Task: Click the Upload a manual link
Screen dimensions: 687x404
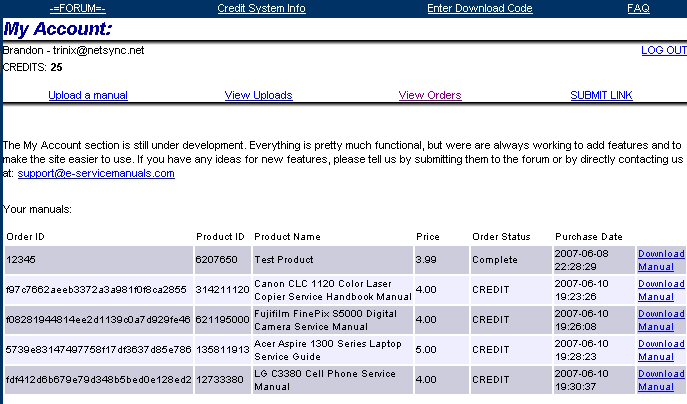Action: coord(88,95)
